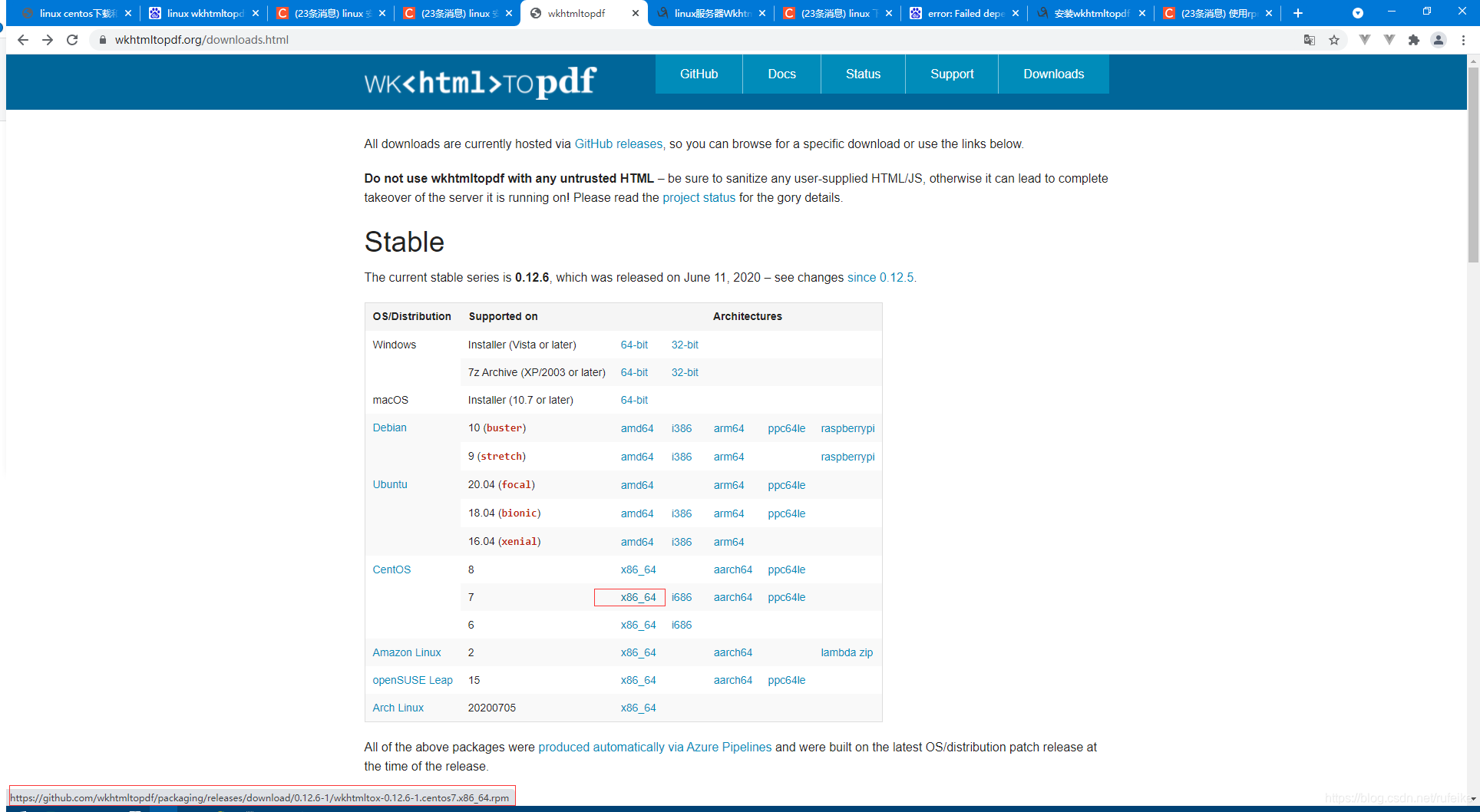This screenshot has height=812, width=1480.
Task: Reload the page with the refresh icon
Action: pos(72,40)
